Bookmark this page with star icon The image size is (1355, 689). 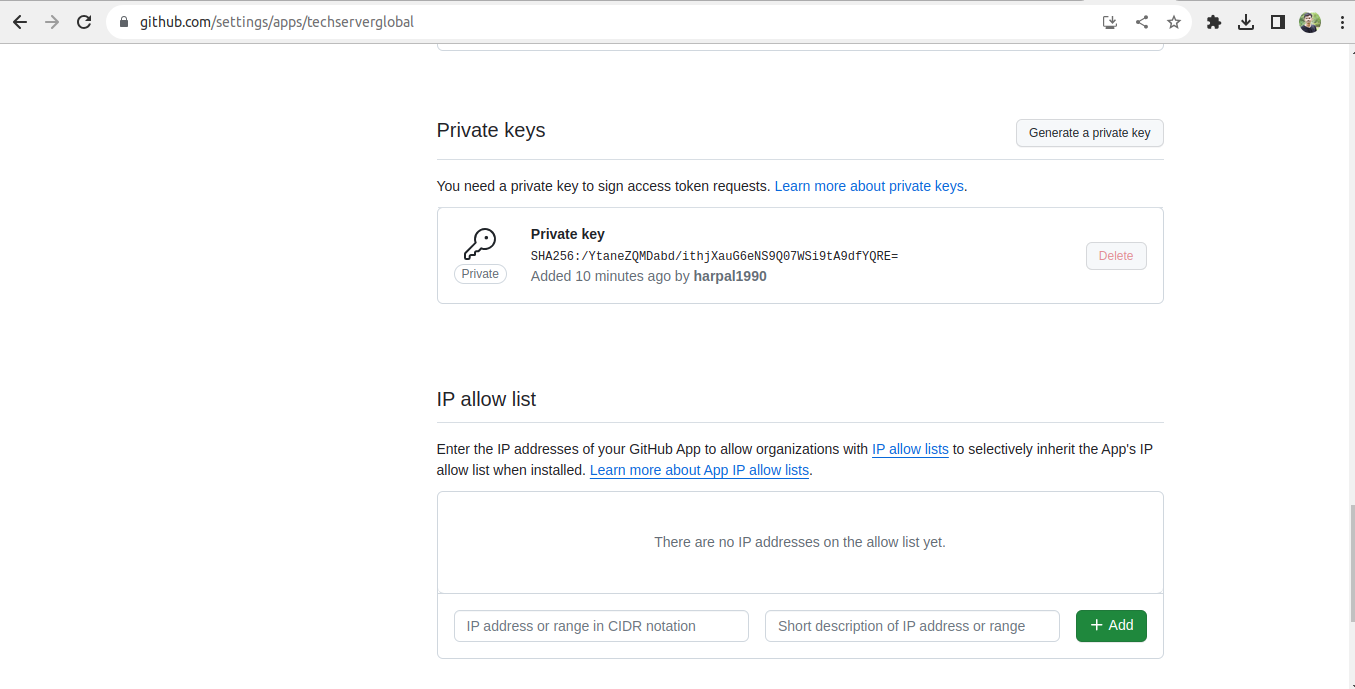(1174, 22)
